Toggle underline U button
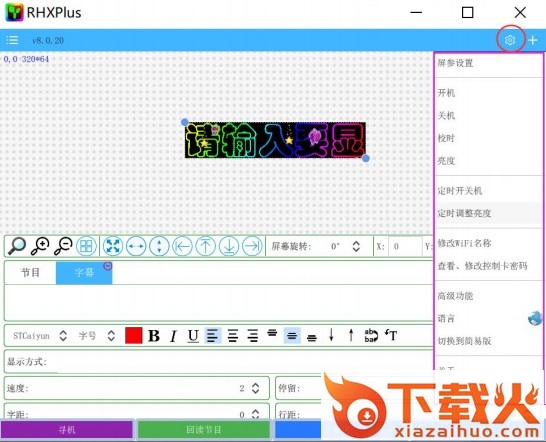 (x=193, y=336)
